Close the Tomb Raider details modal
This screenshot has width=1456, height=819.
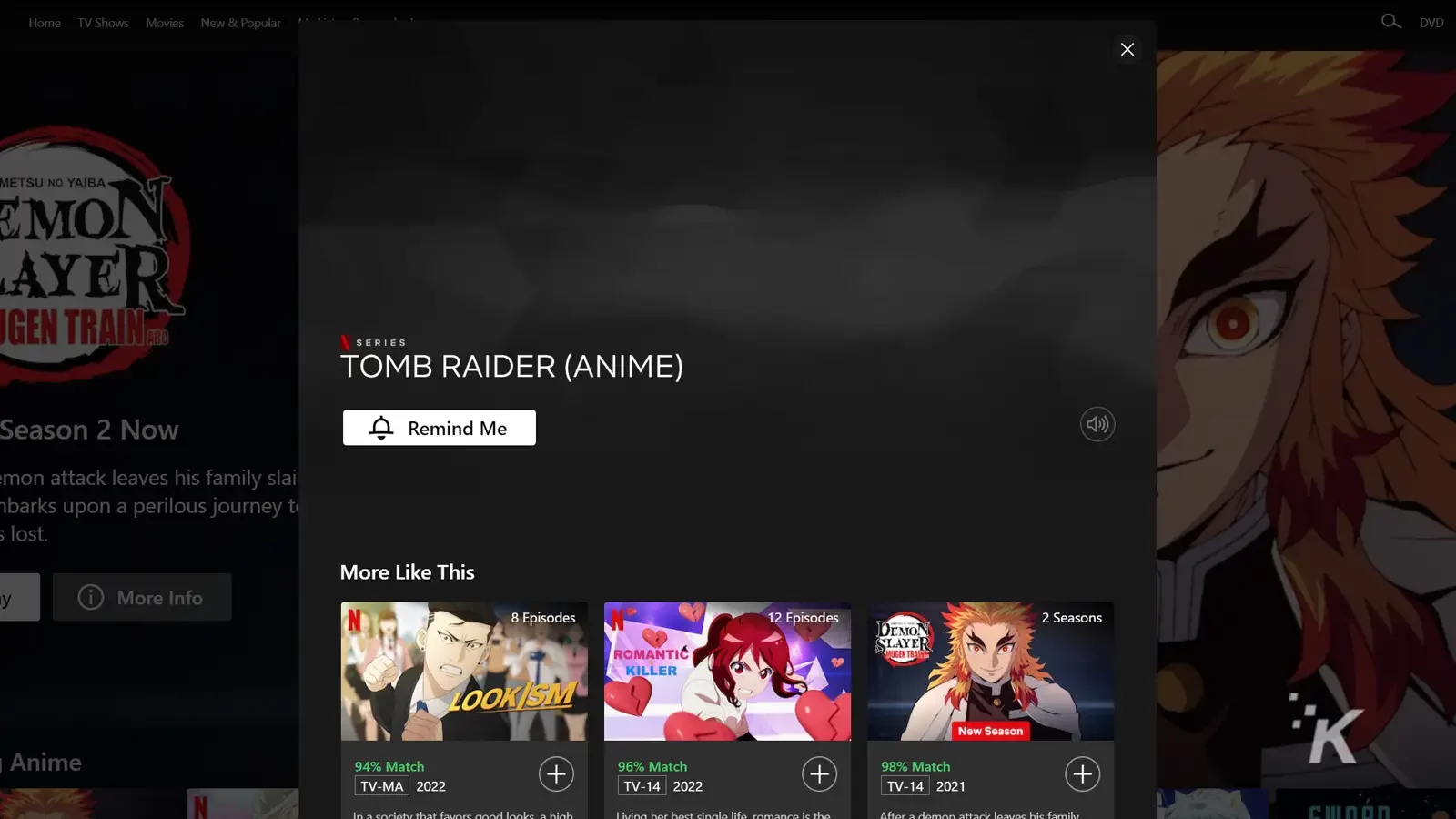coord(1127,49)
